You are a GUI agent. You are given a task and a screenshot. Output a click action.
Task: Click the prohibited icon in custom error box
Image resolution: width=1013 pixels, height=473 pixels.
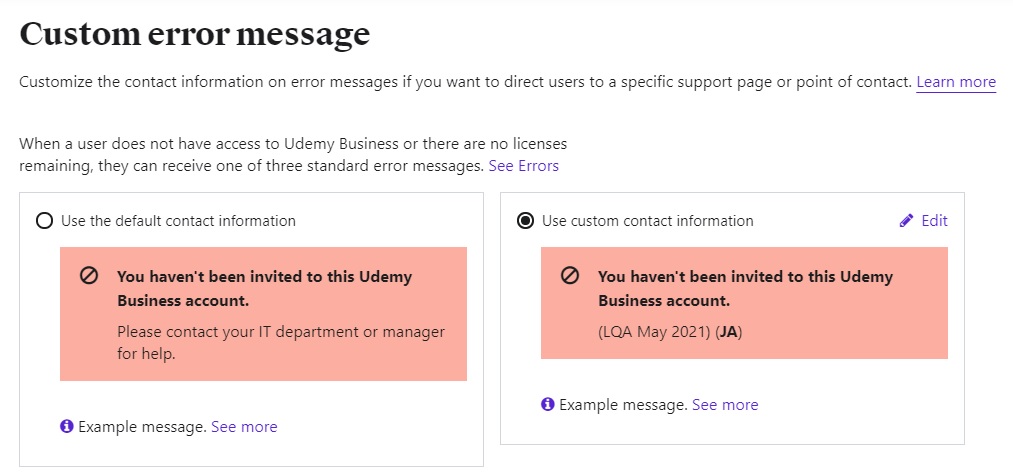[570, 276]
